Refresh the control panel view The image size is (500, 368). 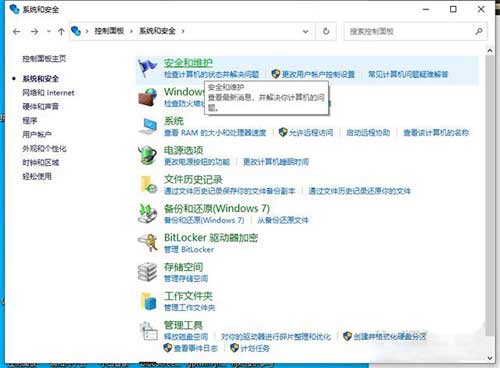click(x=326, y=31)
